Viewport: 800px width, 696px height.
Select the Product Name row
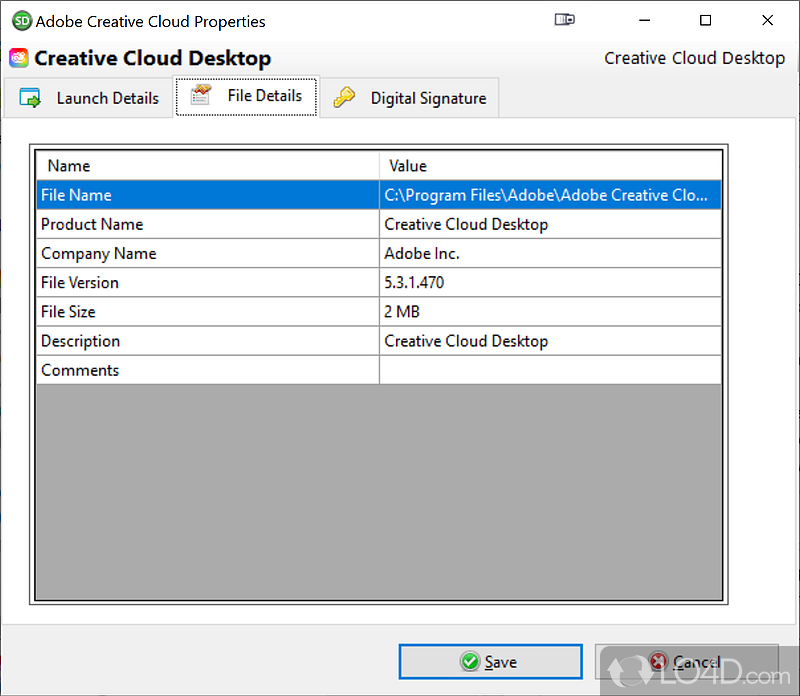point(207,224)
